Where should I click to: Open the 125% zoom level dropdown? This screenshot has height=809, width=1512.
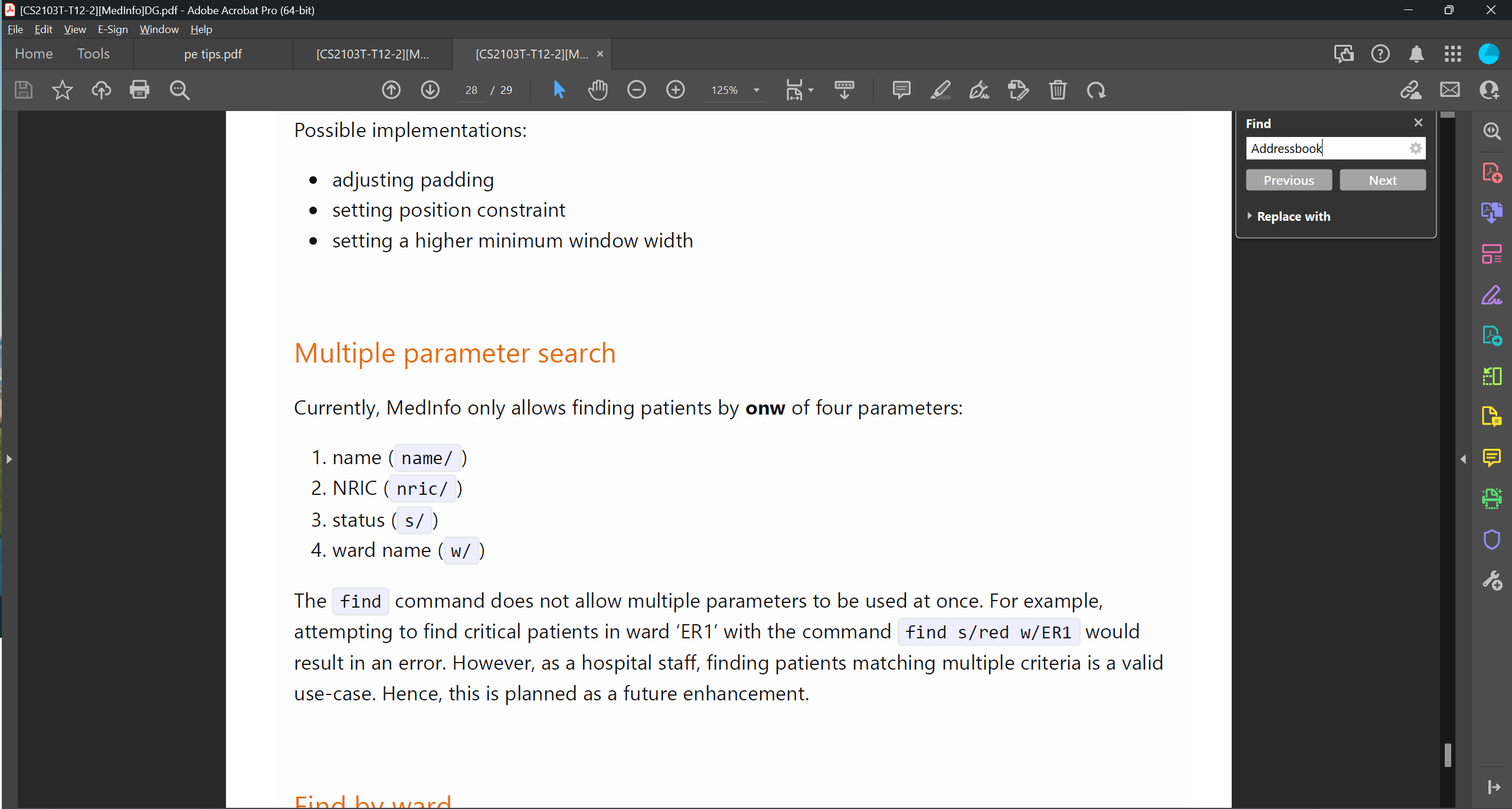pyautogui.click(x=756, y=90)
